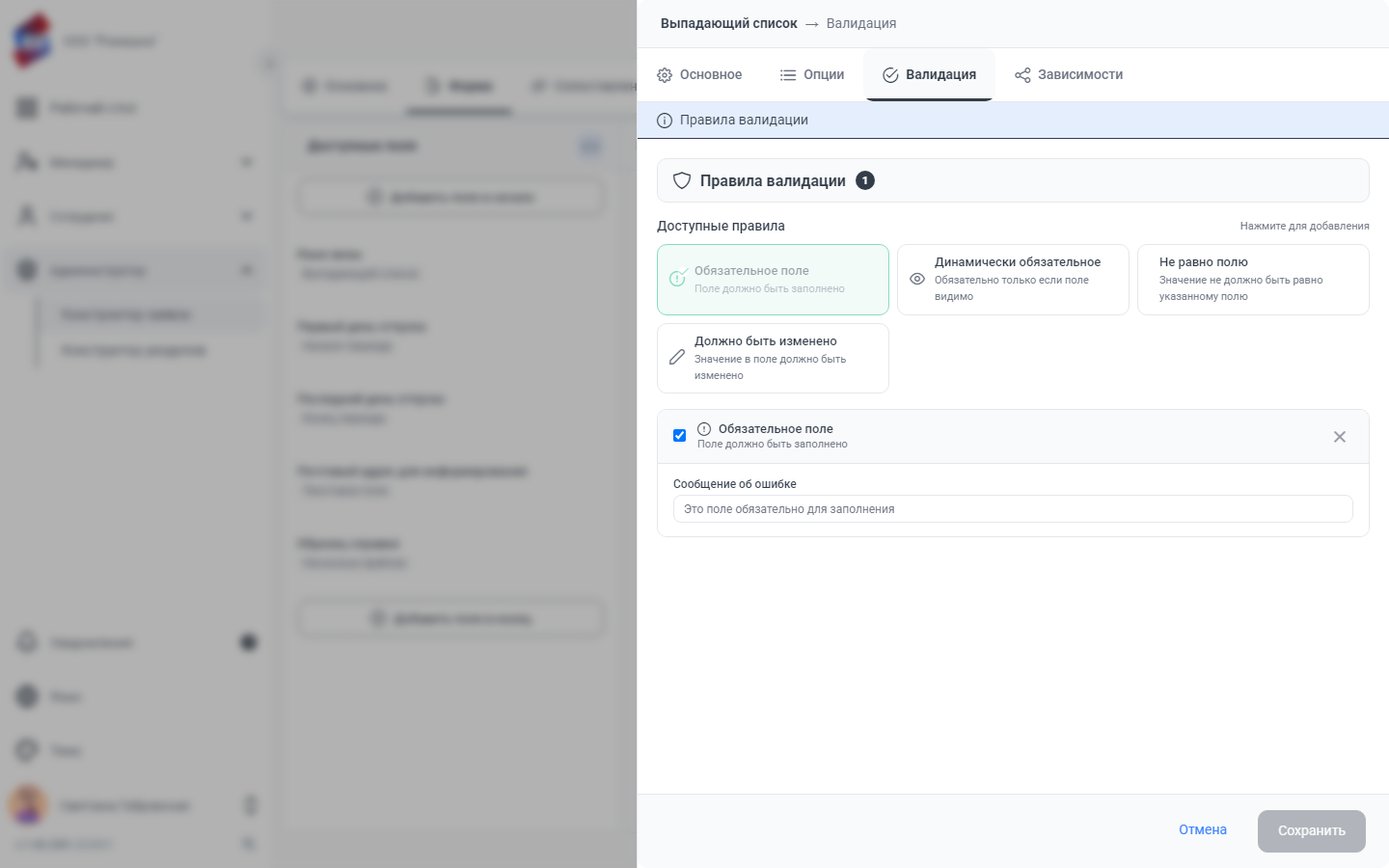Click the share-nodes icon on Зависимости tab
Image resolution: width=1389 pixels, height=868 pixels.
point(1022,75)
